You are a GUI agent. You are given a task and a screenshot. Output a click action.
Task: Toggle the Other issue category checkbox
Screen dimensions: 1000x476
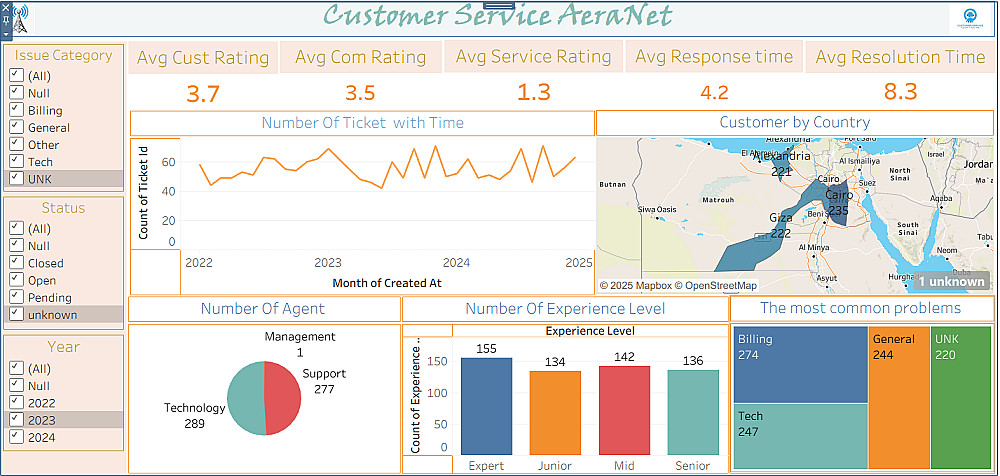click(x=16, y=145)
